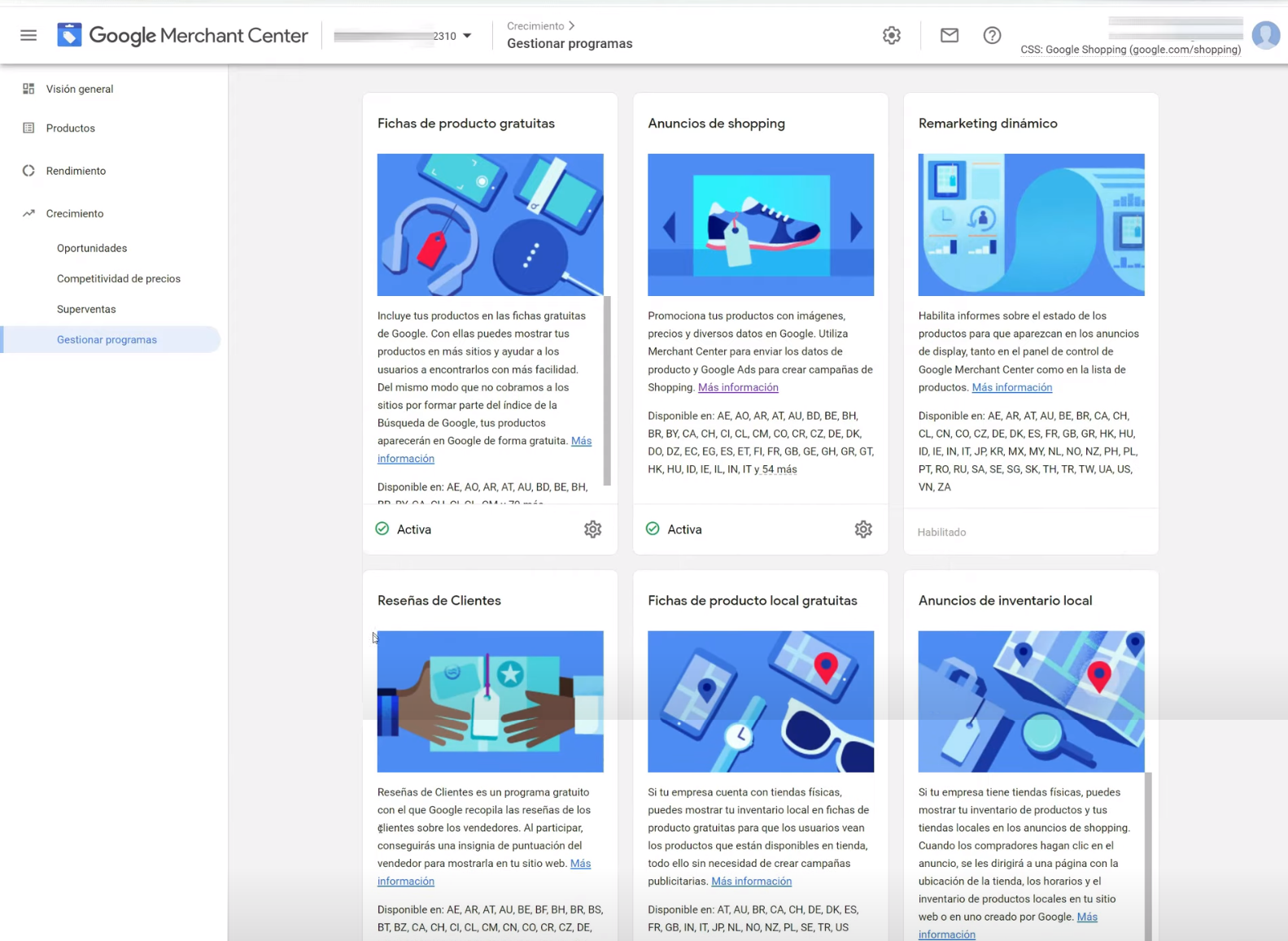Open settings gear for Fichas de producto gratuitas
The image size is (1288, 941).
[x=592, y=529]
